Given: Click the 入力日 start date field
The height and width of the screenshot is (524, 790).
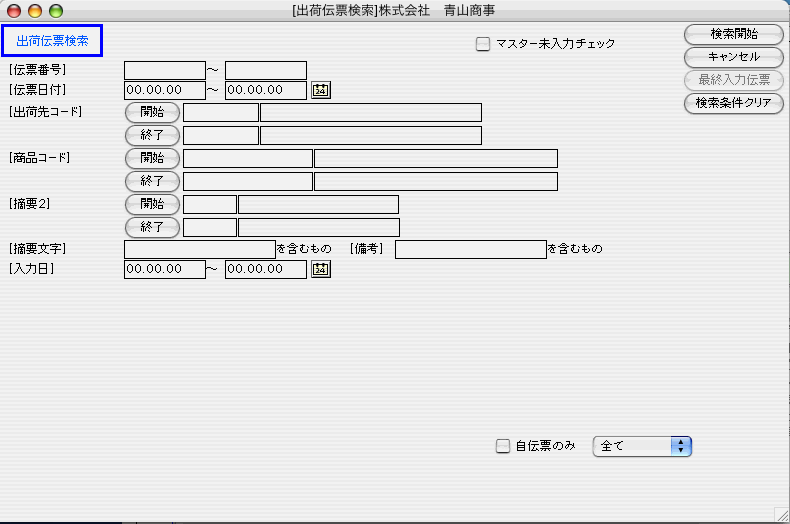Looking at the screenshot, I should (x=164, y=269).
